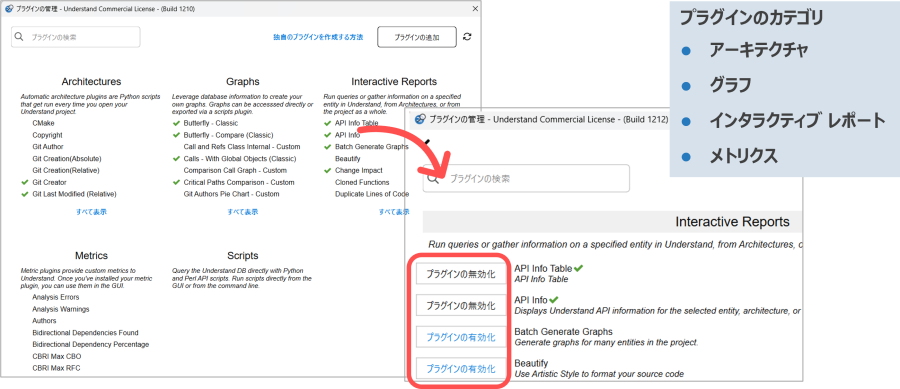Click green checkmark next to Git Creator
The image size is (900, 389).
[24, 182]
